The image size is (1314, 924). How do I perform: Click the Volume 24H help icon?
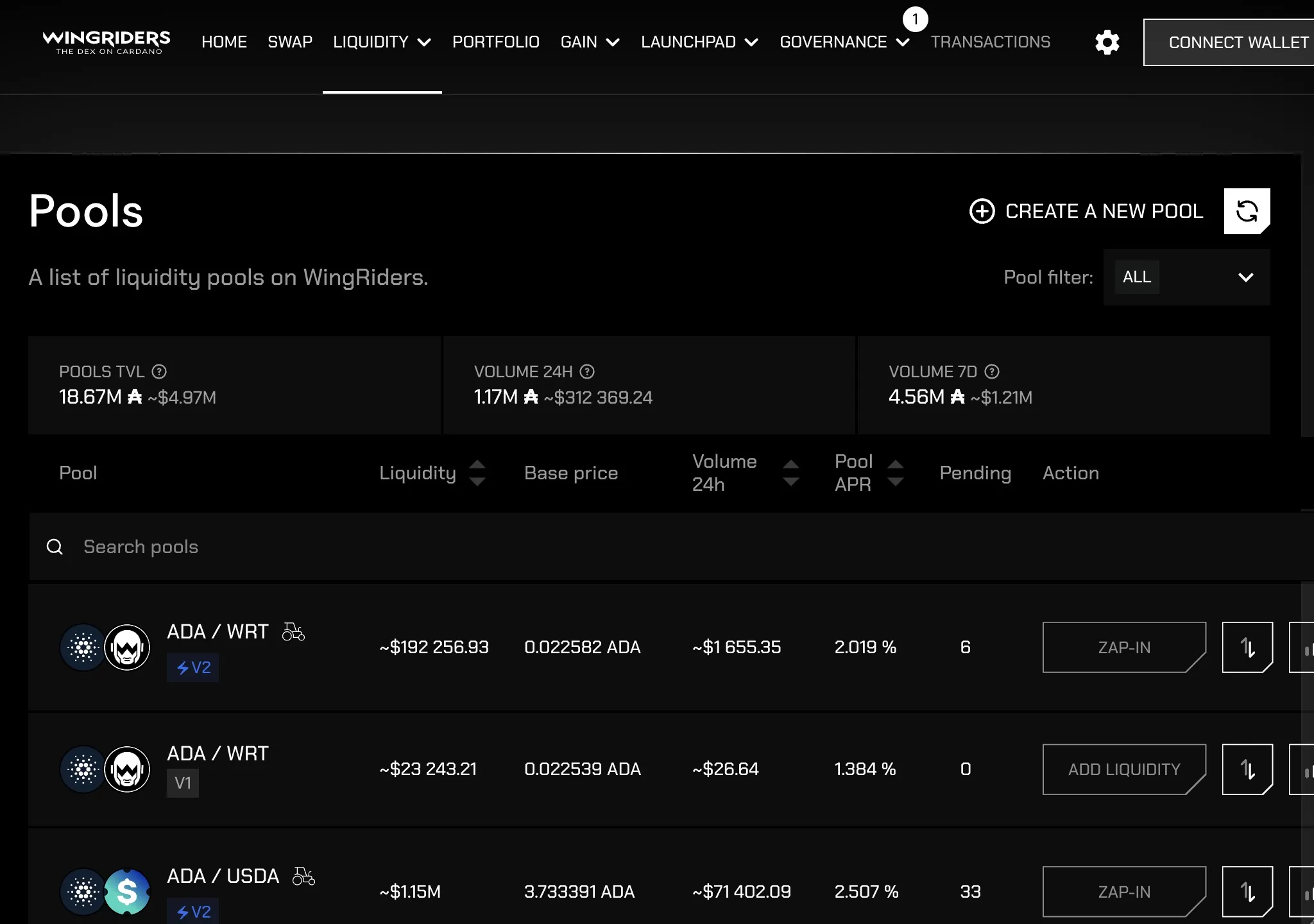tap(587, 372)
